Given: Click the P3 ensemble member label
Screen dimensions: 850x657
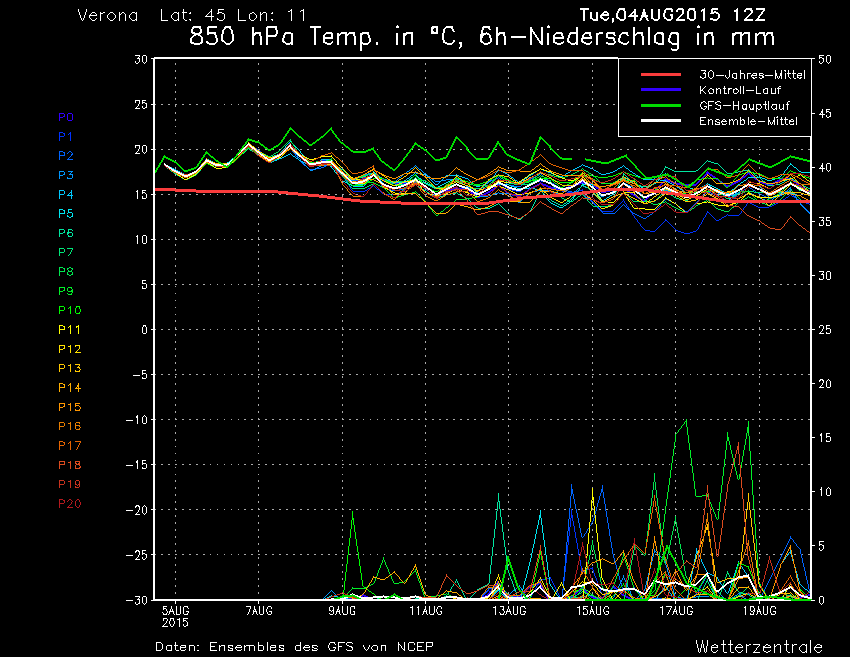Looking at the screenshot, I should 66,175.
